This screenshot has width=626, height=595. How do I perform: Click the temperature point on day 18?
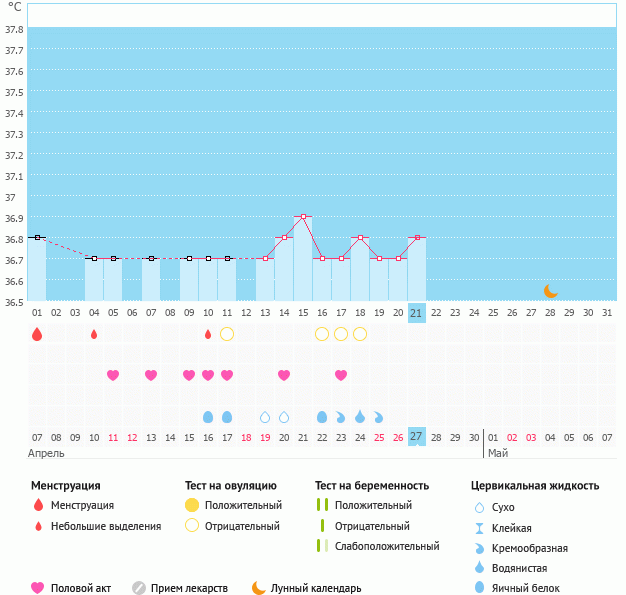360,237
